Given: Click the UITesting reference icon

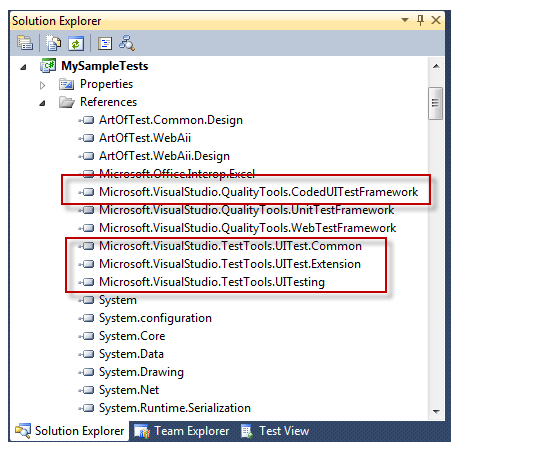Looking at the screenshot, I should [86, 282].
